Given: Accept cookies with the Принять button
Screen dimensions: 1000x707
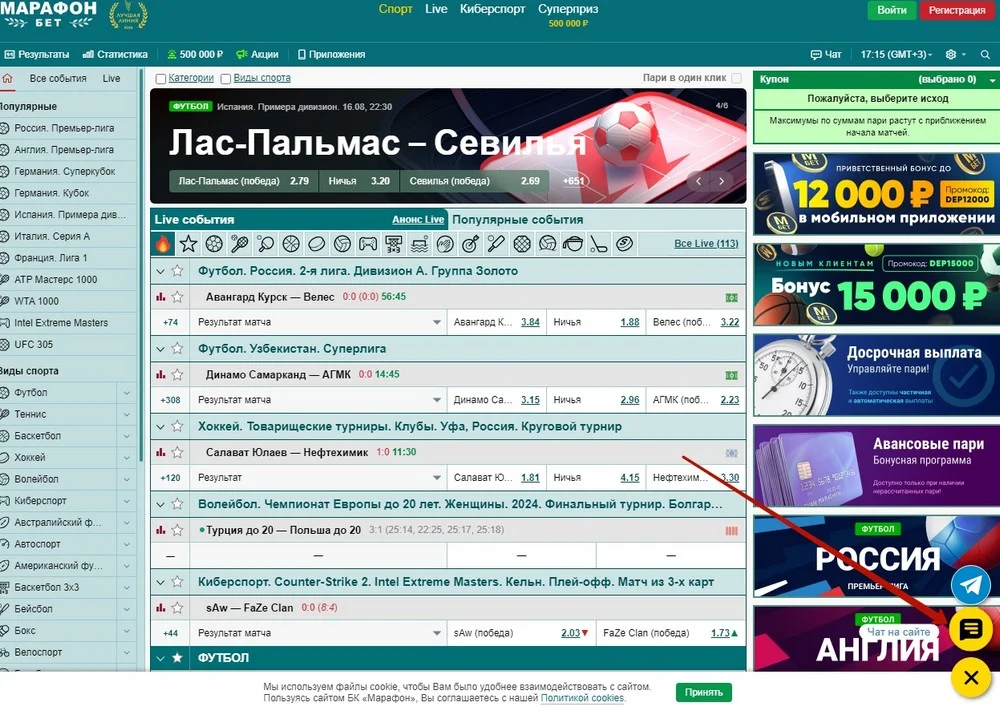Looking at the screenshot, I should pos(703,692).
